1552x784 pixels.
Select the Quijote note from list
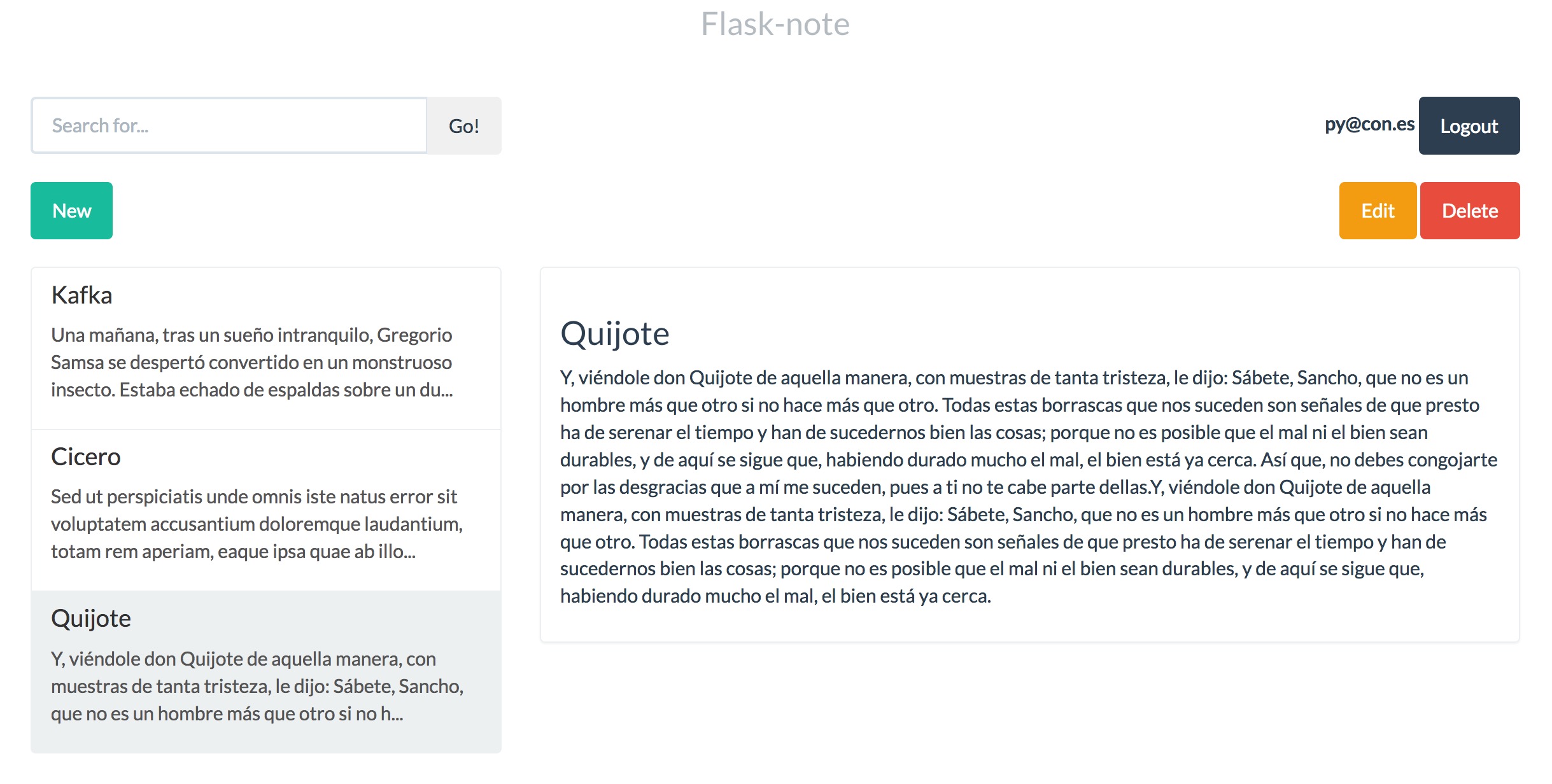click(x=265, y=670)
